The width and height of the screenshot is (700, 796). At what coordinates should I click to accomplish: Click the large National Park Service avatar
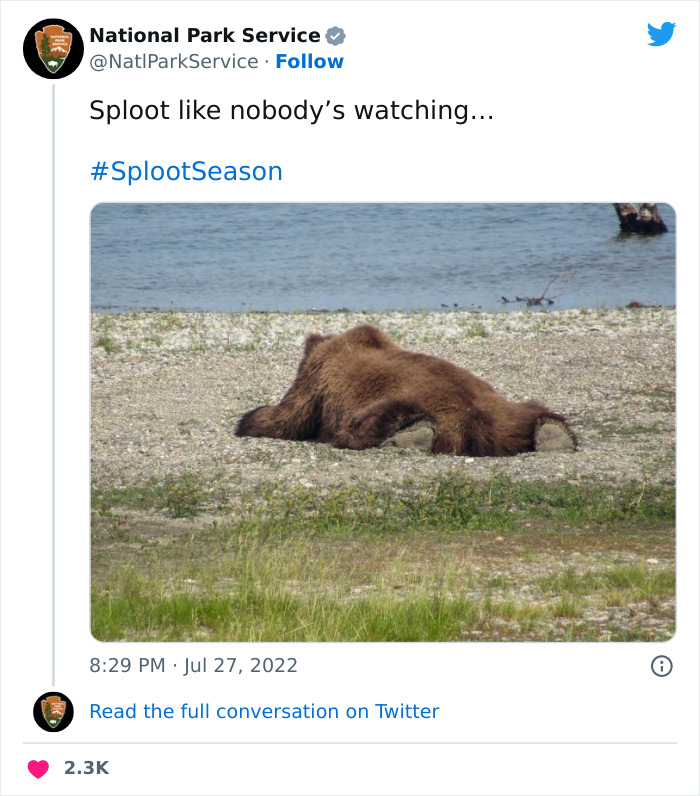(x=53, y=48)
